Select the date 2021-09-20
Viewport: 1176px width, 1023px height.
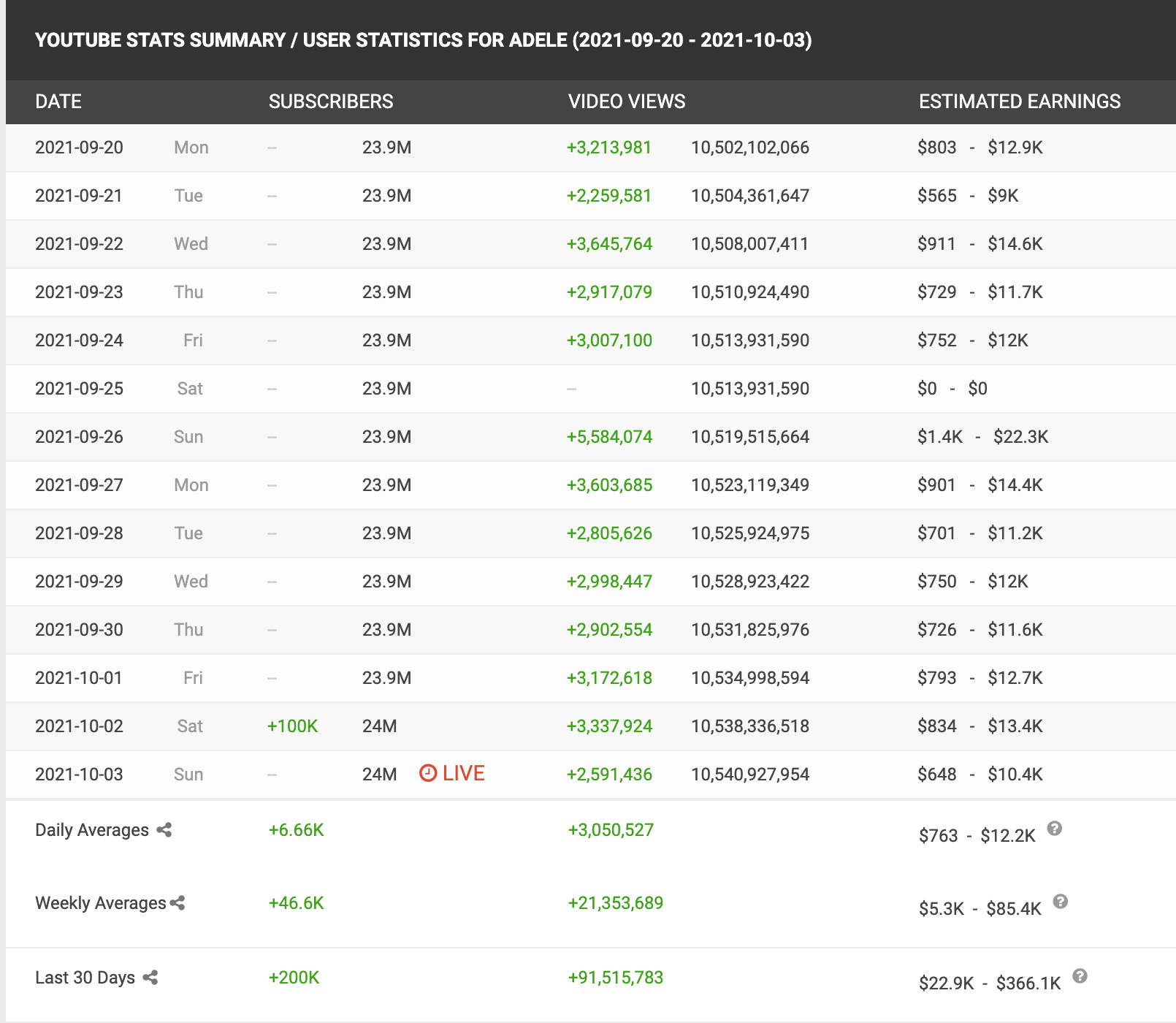79,148
